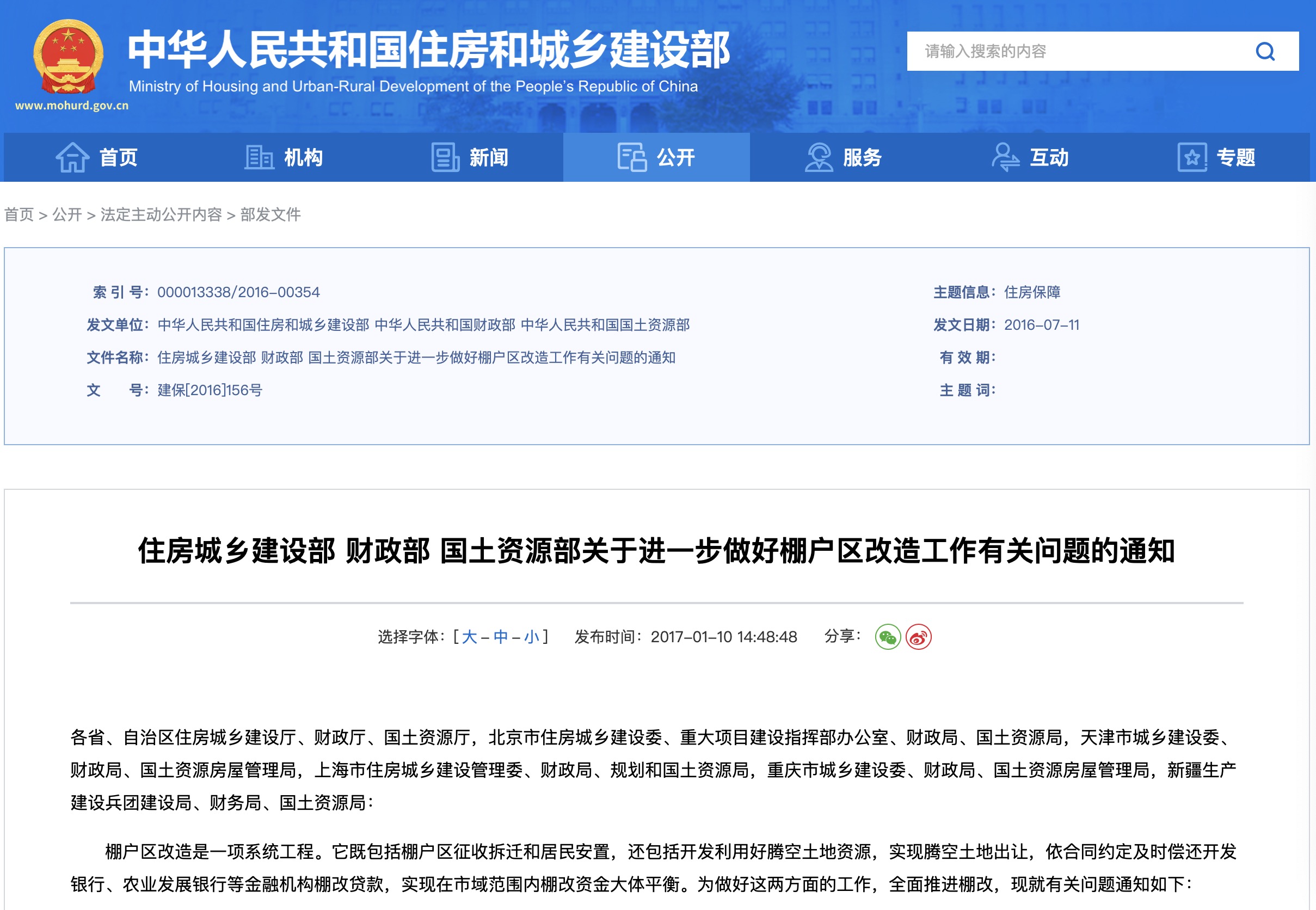This screenshot has width=1316, height=910.
Task: Select the large 大 font size option
Action: point(469,637)
